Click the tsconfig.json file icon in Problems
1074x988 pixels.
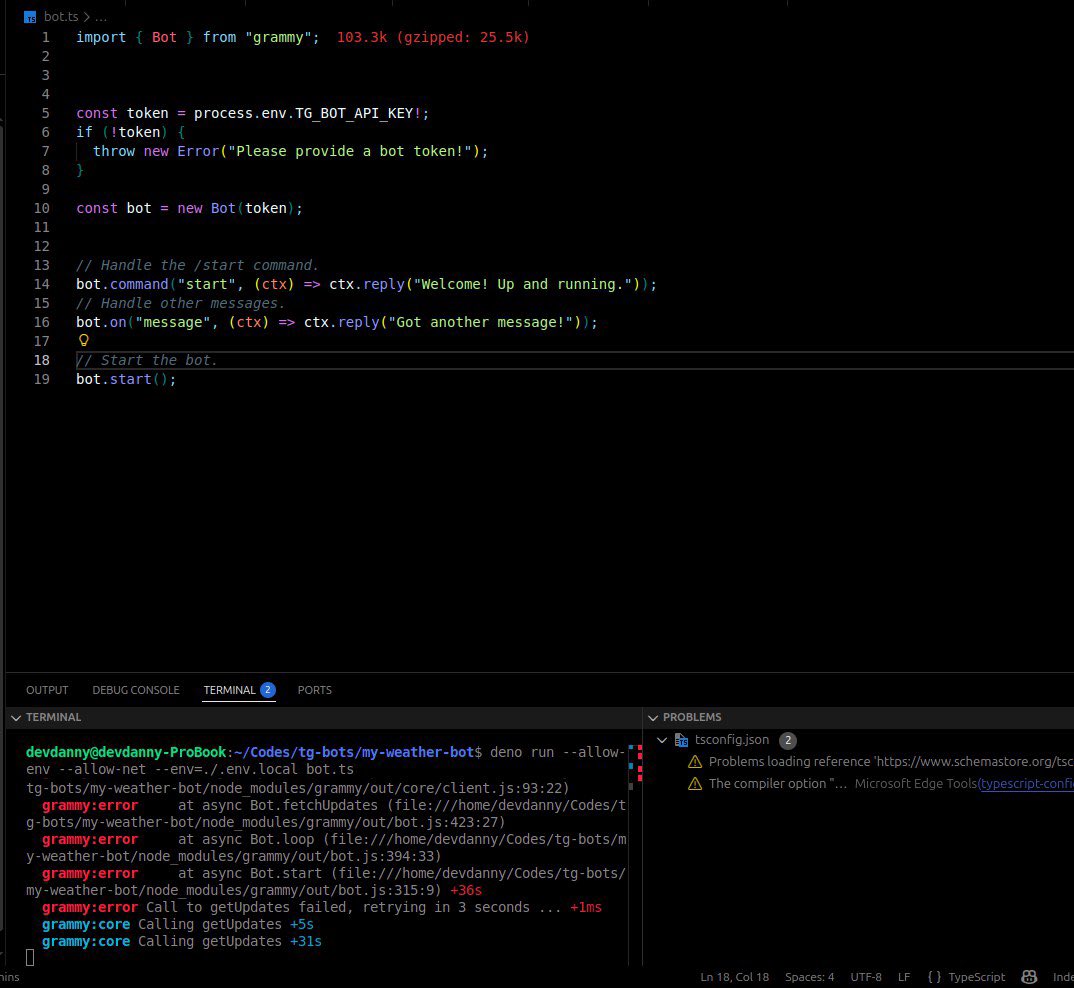click(x=682, y=740)
